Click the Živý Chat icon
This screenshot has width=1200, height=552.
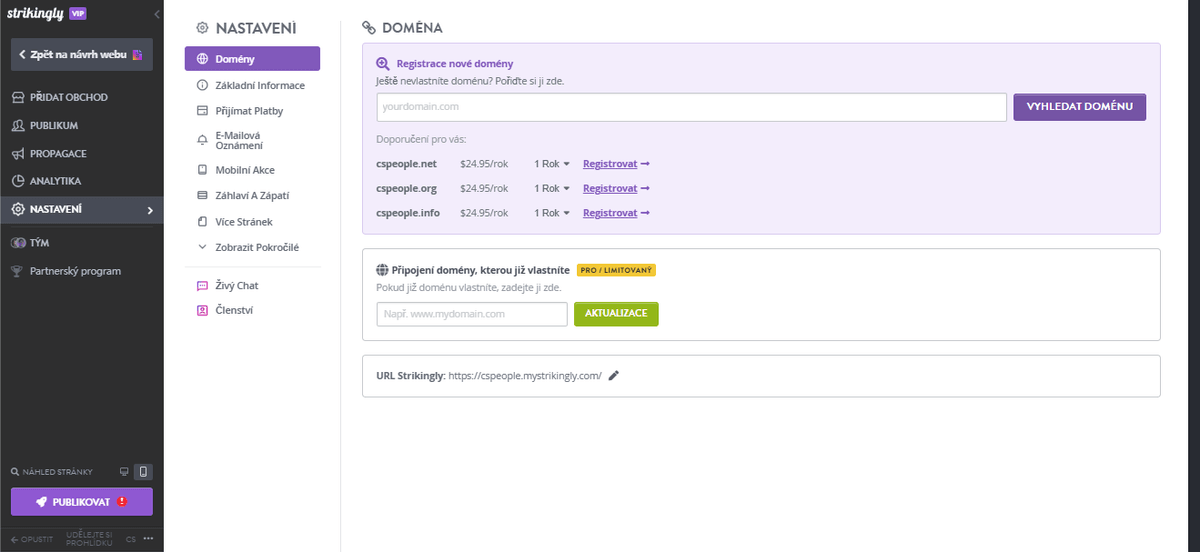(x=202, y=286)
